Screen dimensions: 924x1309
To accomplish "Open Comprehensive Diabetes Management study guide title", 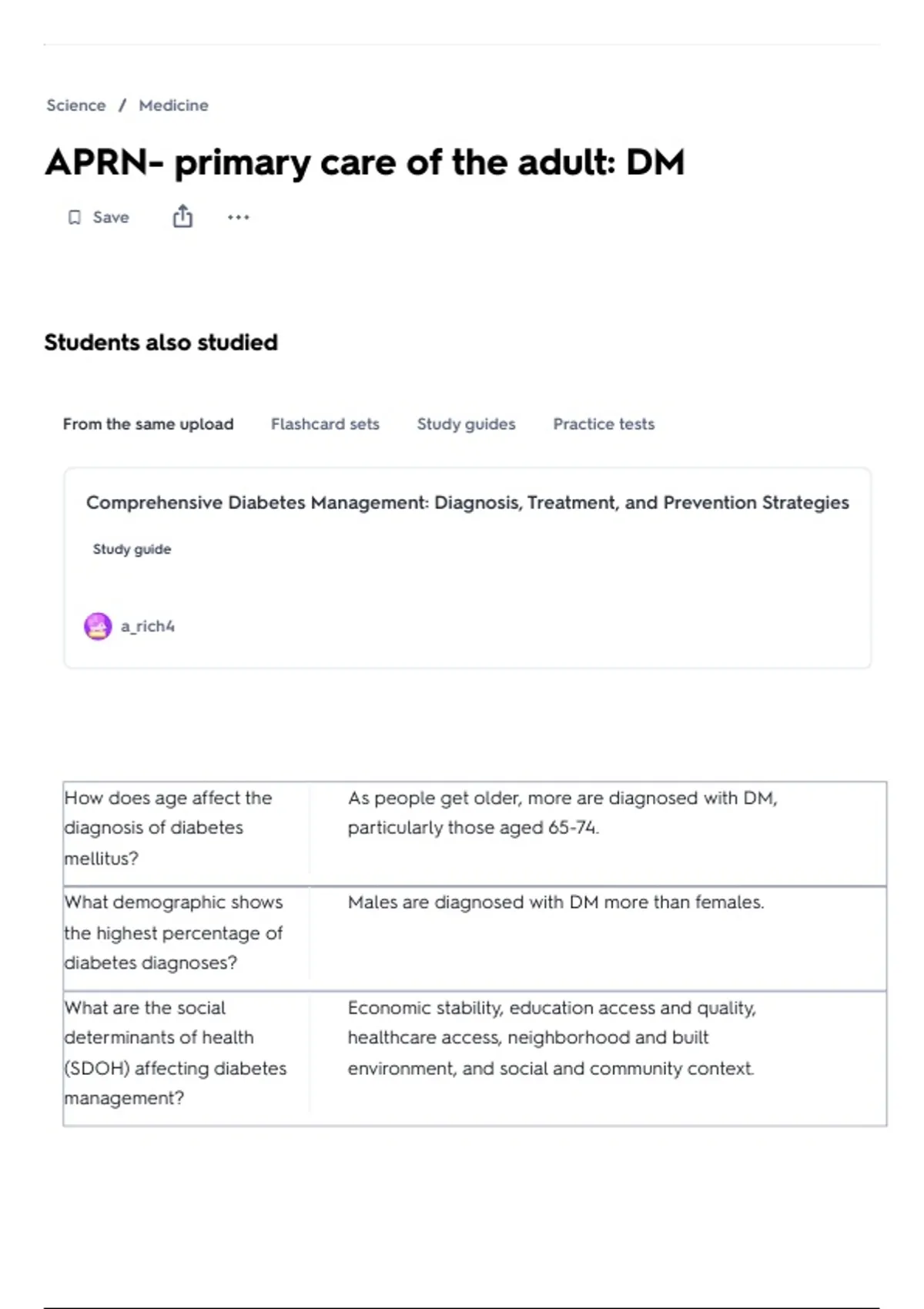I will point(467,503).
